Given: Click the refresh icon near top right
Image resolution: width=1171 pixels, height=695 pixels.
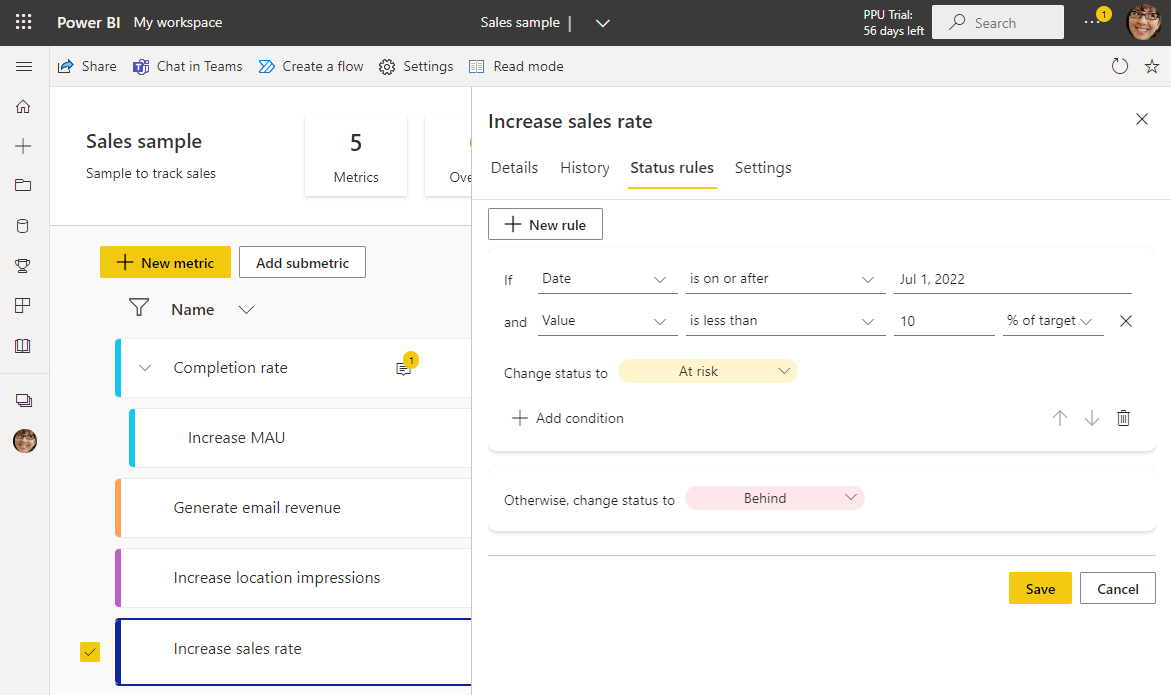Looking at the screenshot, I should click(x=1120, y=66).
